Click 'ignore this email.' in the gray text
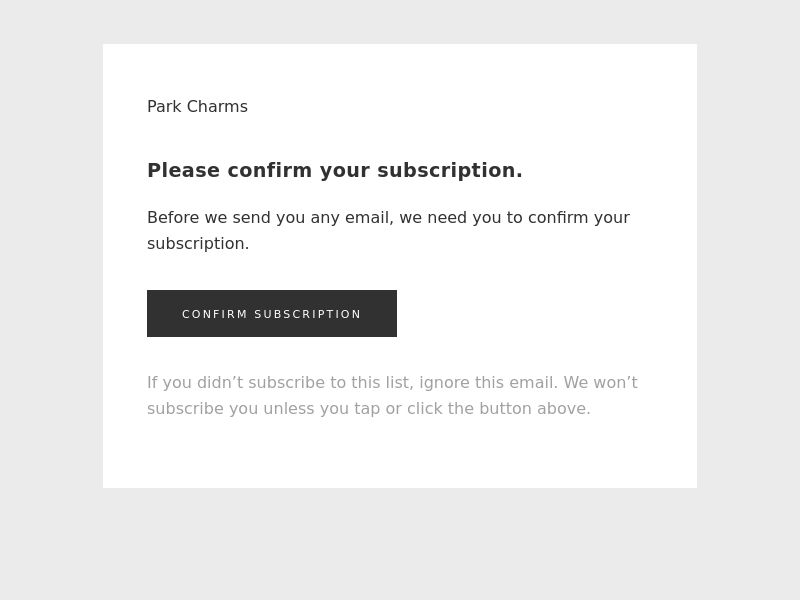 click(488, 383)
